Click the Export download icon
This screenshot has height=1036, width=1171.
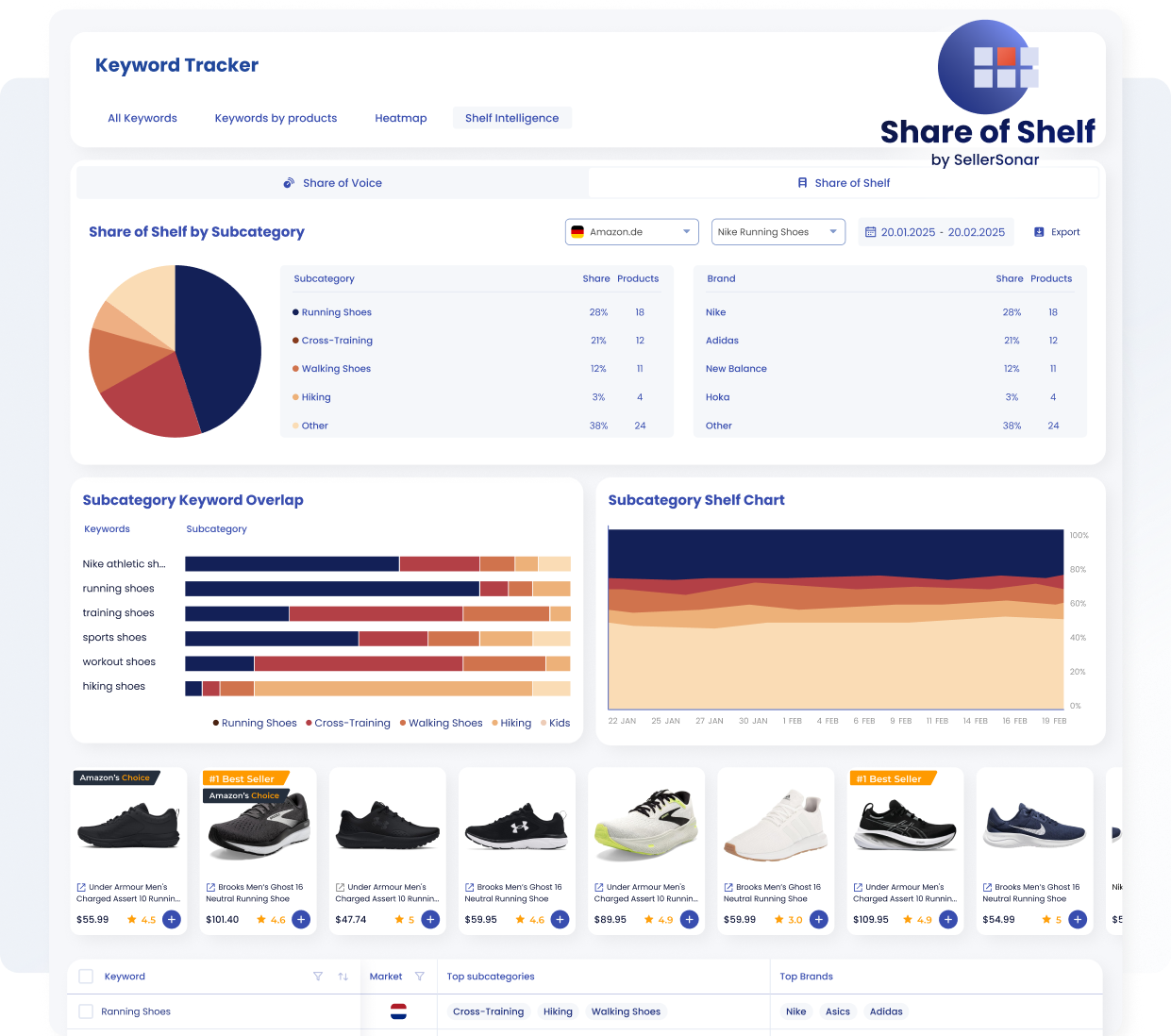(x=1039, y=232)
